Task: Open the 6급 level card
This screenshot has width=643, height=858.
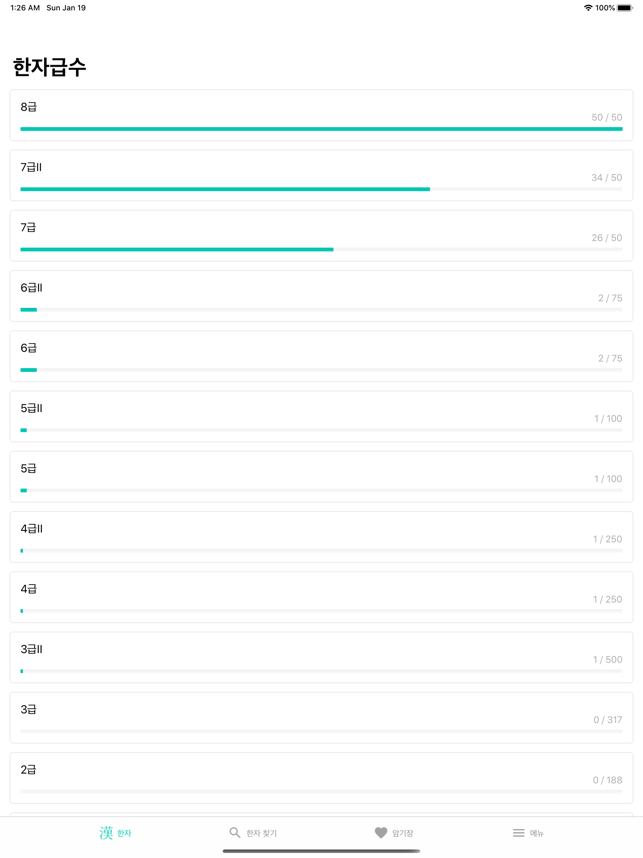Action: point(321,356)
